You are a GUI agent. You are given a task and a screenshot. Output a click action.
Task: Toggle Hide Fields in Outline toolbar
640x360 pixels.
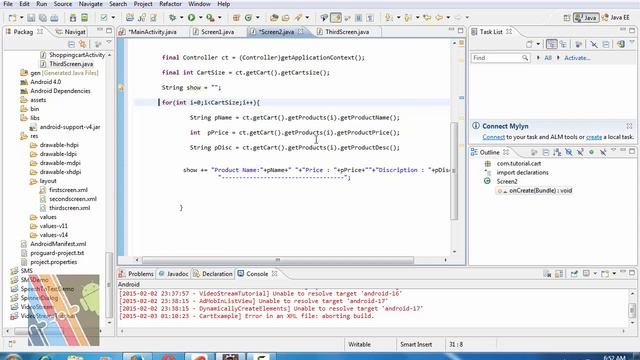[568, 152]
